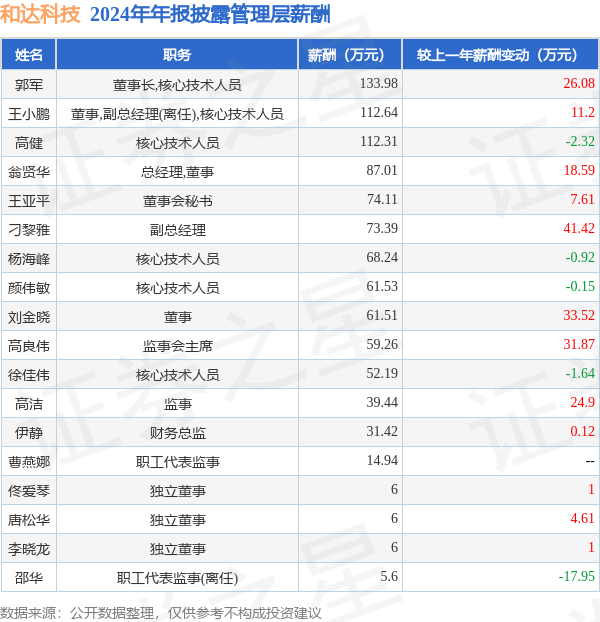Image resolution: width=600 pixels, height=622 pixels.
Task: Click the salary value 52.19
Action: click(382, 373)
